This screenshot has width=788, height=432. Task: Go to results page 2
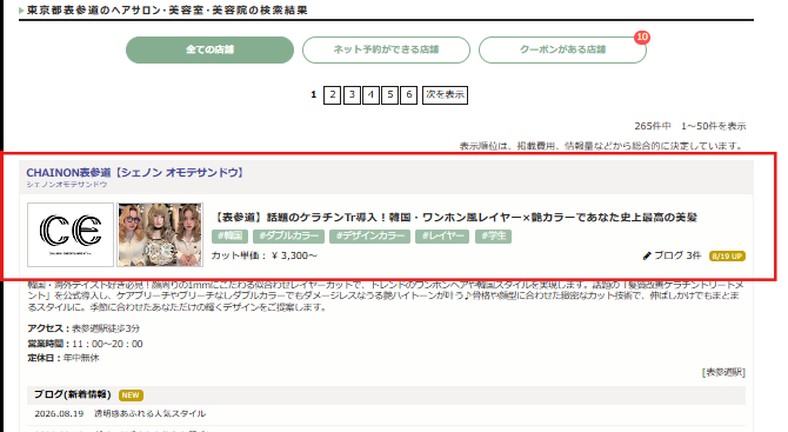click(332, 94)
